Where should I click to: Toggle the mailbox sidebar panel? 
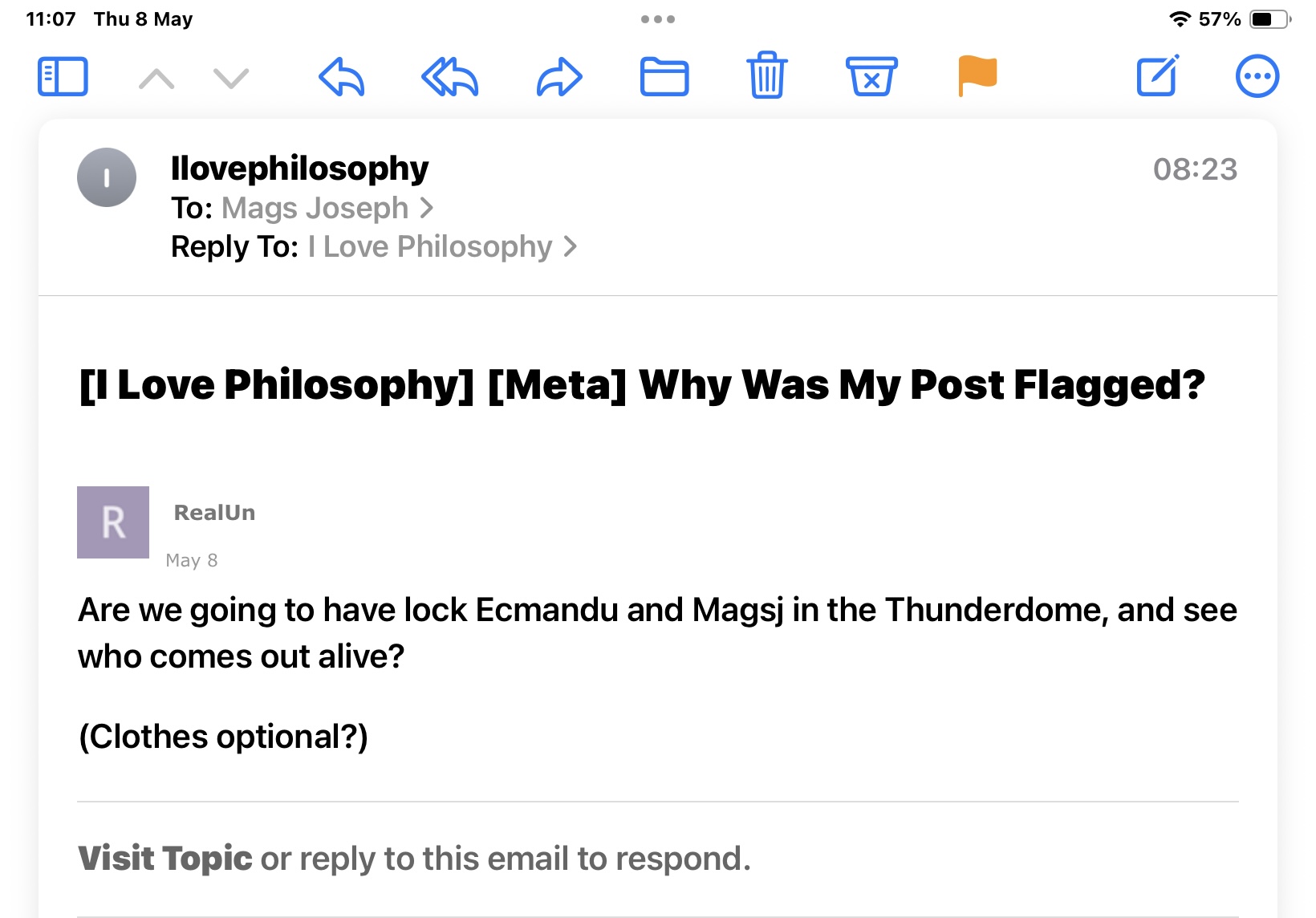pyautogui.click(x=63, y=77)
